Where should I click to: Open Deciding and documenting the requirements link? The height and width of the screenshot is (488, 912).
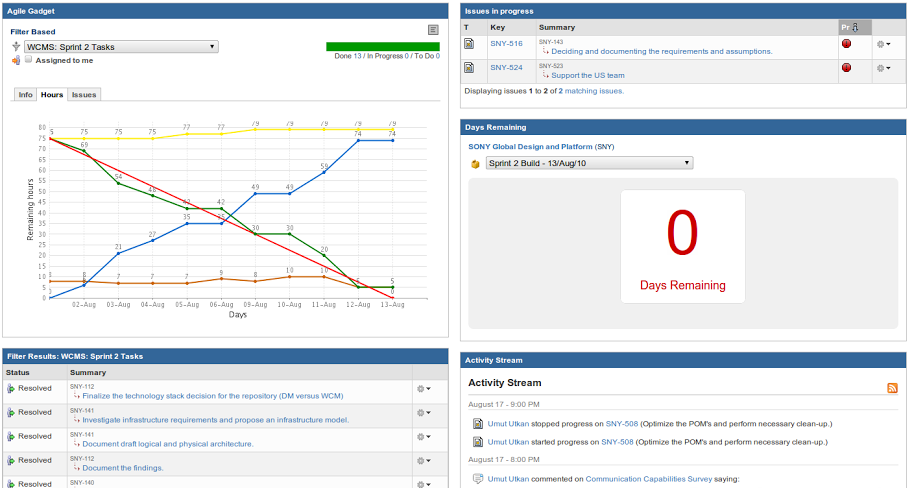coord(662,51)
